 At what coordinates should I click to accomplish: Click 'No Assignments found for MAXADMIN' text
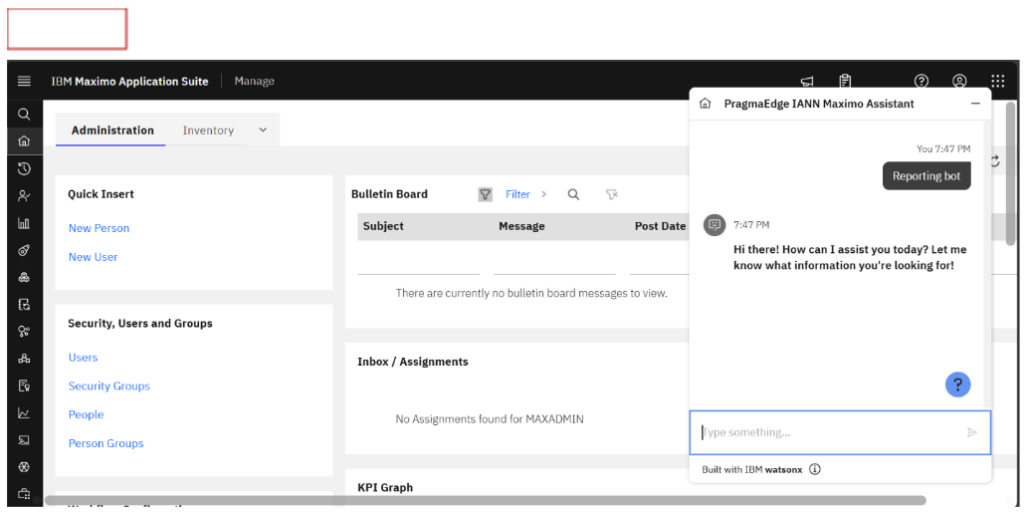490,419
